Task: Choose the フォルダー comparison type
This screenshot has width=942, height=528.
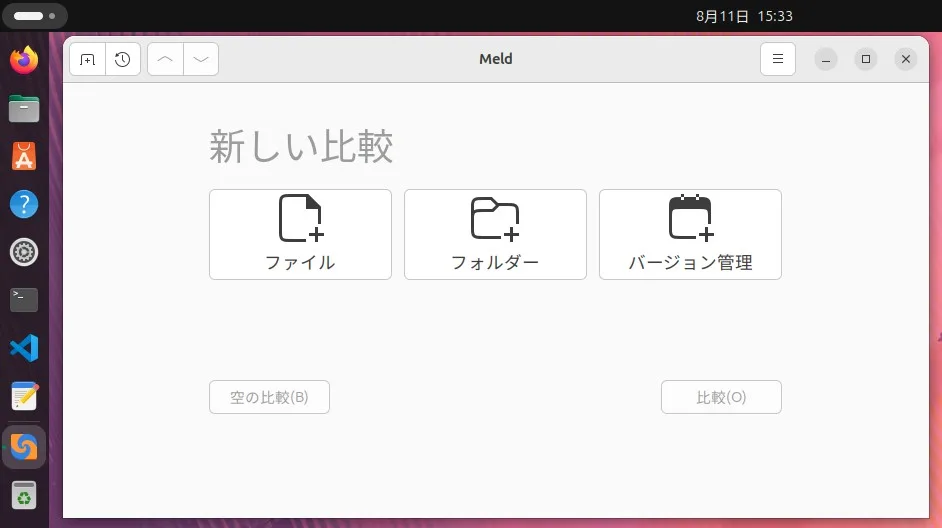Action: click(495, 234)
